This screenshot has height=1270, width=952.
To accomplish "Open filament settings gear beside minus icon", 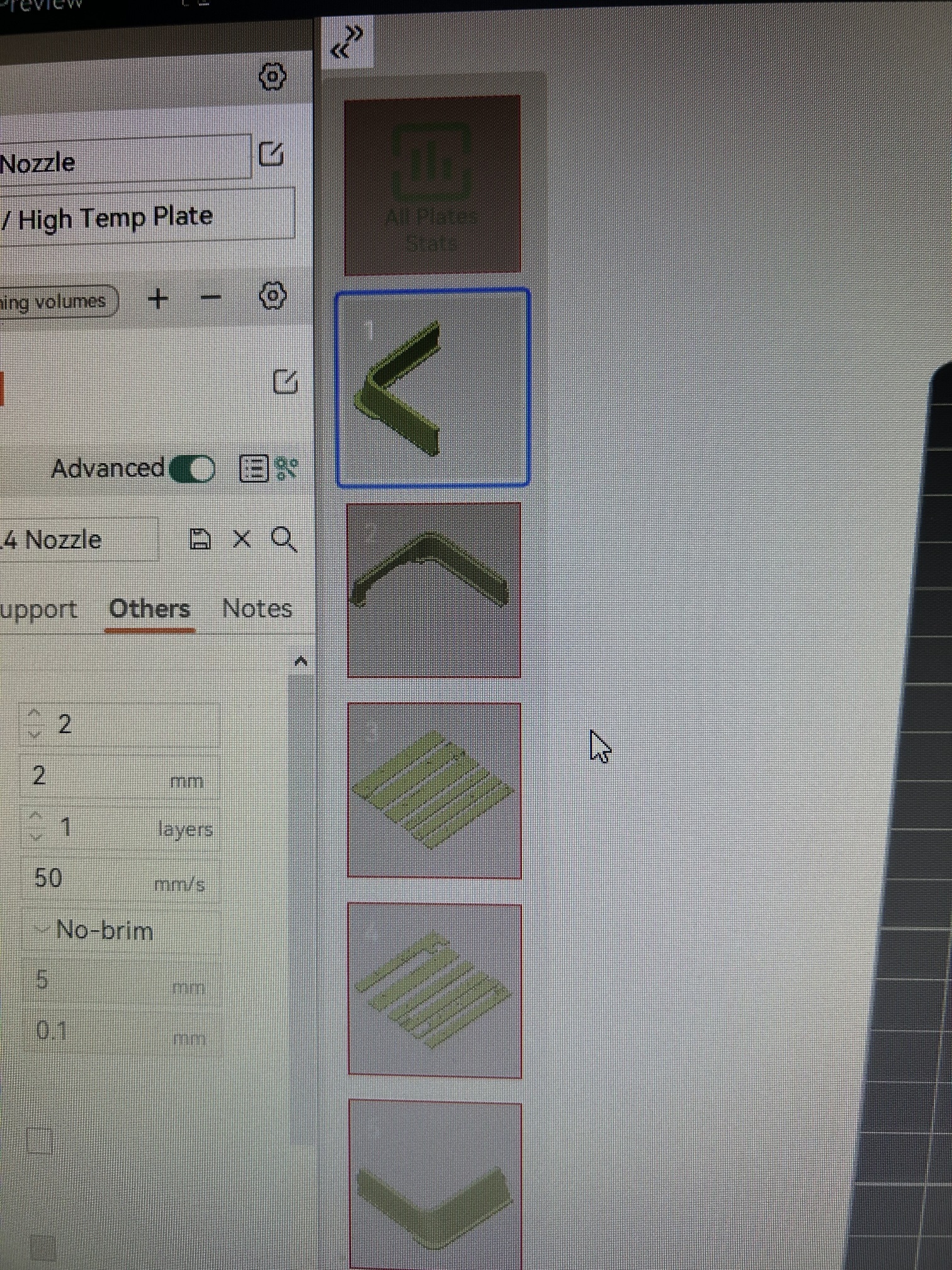I will point(273,295).
